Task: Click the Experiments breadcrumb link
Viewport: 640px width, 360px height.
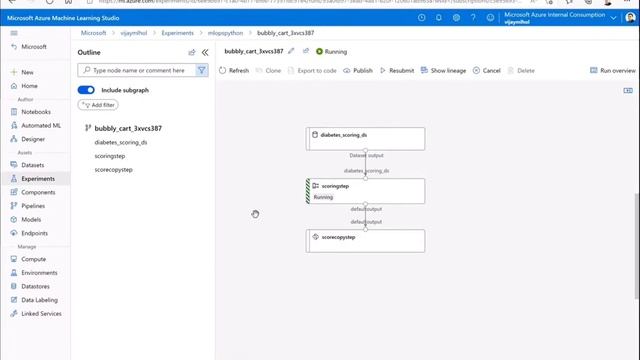Action: tap(178, 33)
